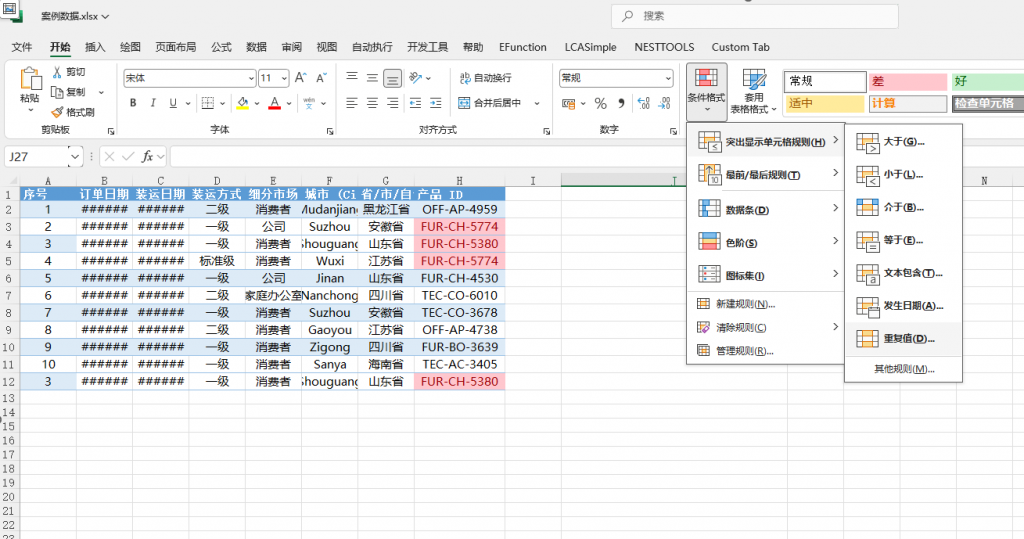Screen dimensions: 1024x539
Task: Align text right in cell
Action: coord(392,103)
